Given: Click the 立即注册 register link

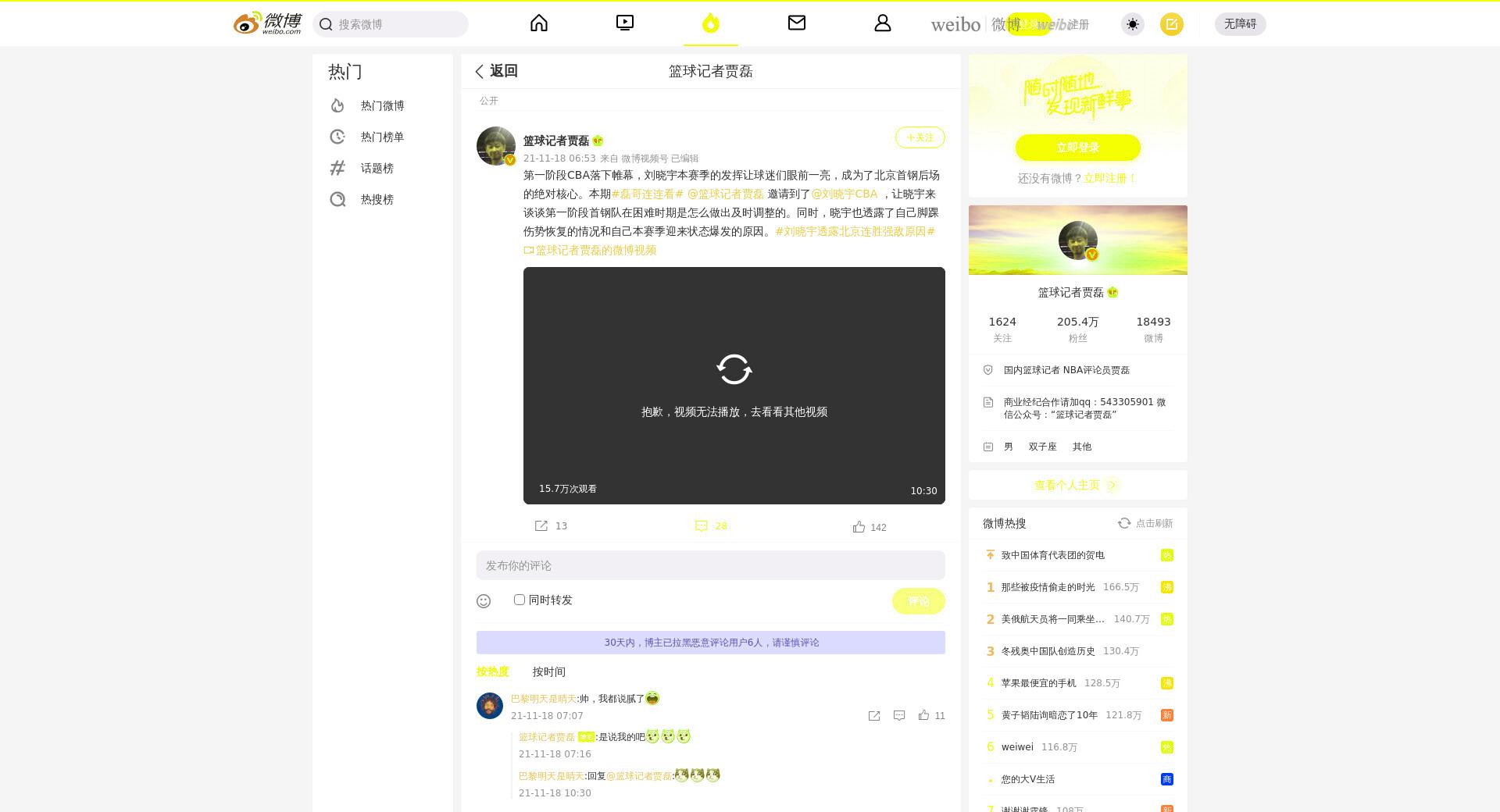Looking at the screenshot, I should click(x=1109, y=178).
